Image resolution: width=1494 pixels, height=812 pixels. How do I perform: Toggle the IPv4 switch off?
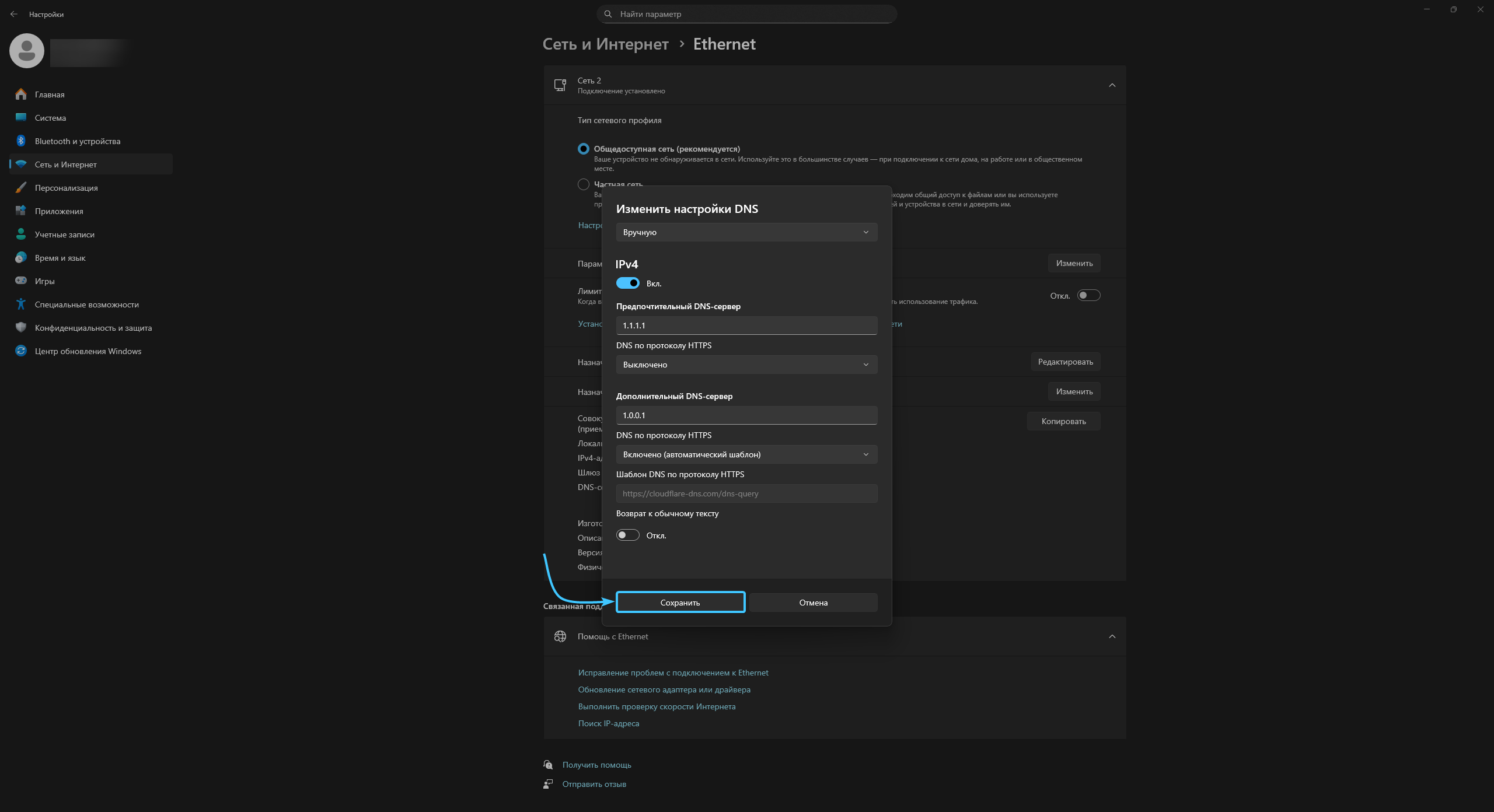coord(628,283)
